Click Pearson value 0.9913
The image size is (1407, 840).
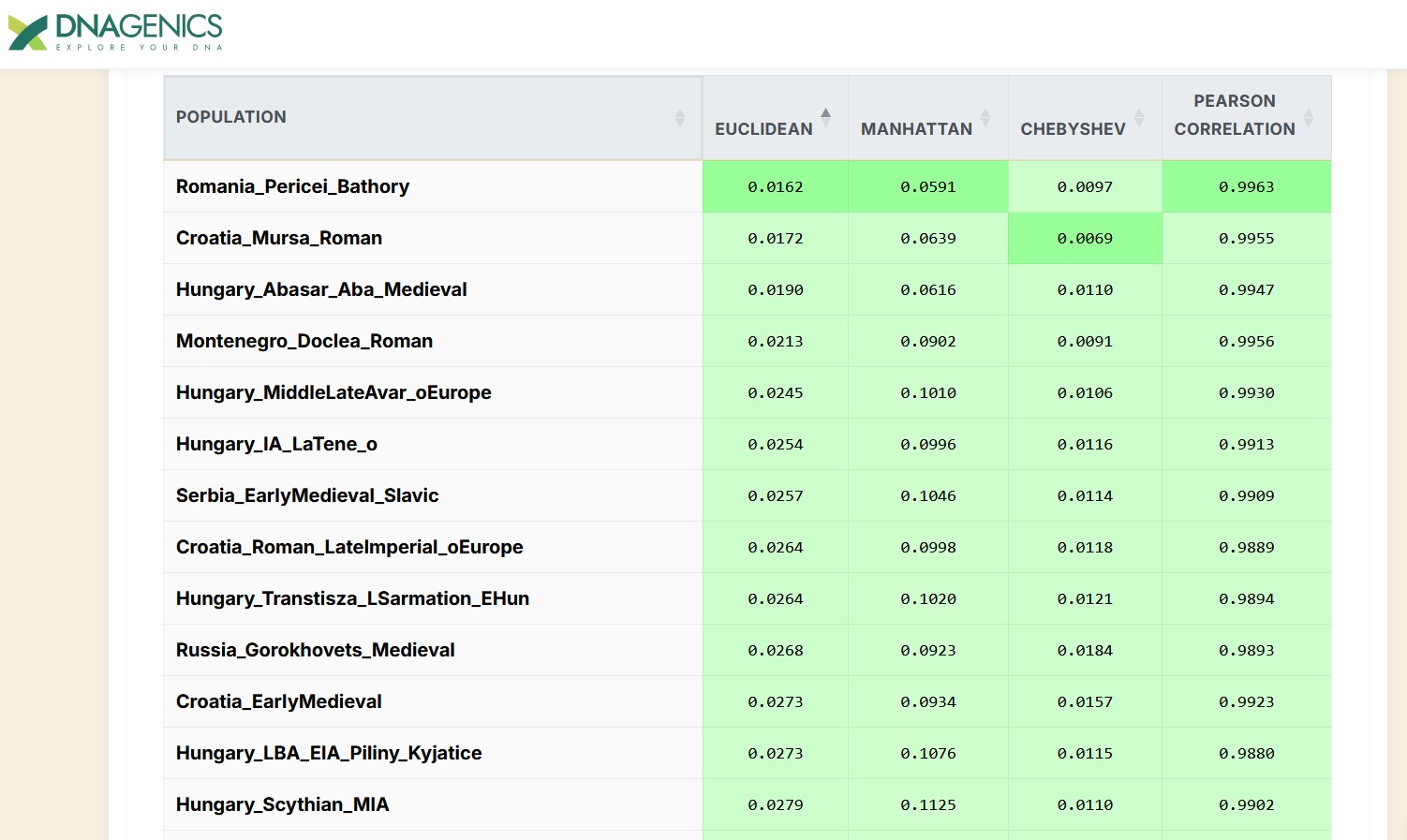(1247, 445)
